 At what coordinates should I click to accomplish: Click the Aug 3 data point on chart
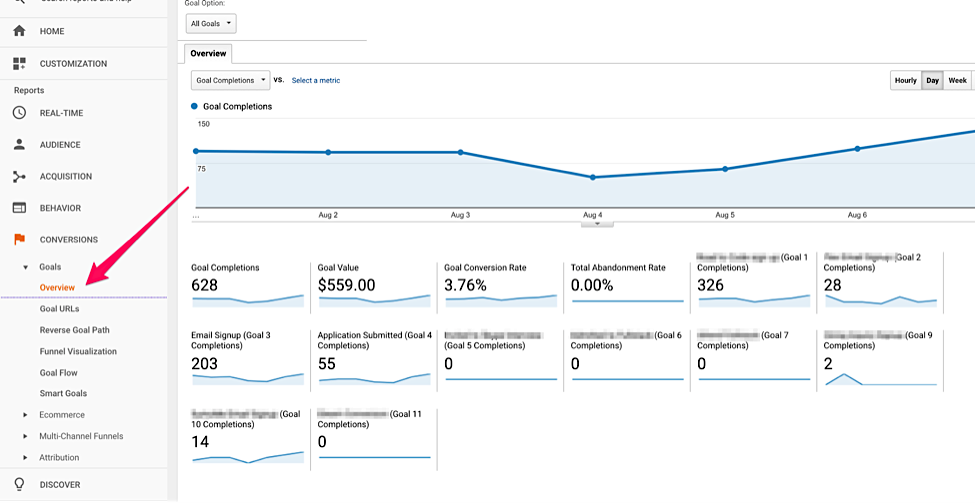pos(461,152)
